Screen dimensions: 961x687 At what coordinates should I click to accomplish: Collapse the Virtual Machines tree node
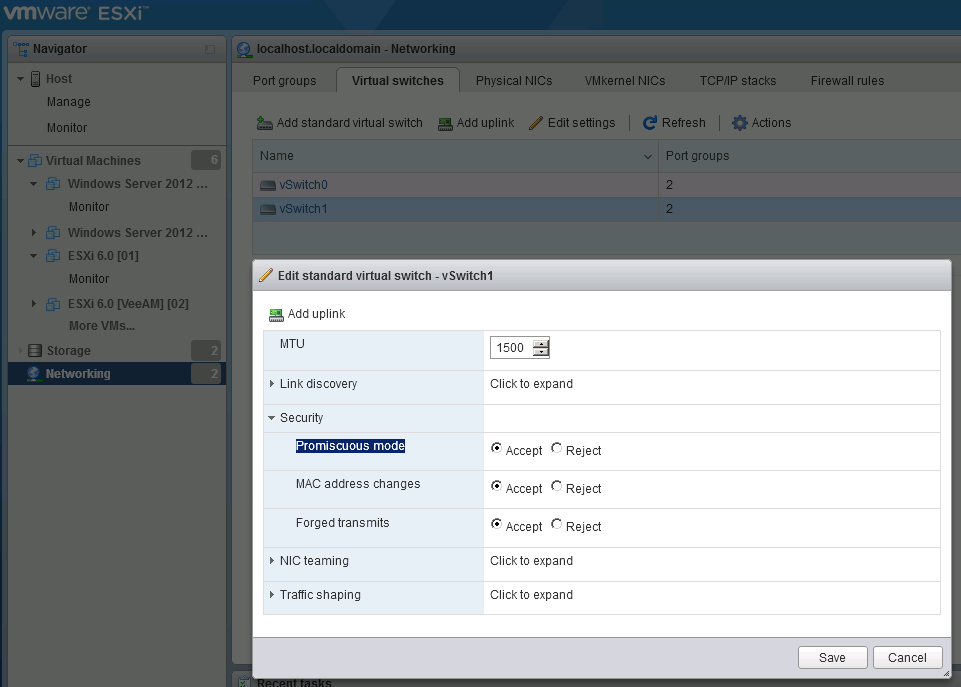20,161
